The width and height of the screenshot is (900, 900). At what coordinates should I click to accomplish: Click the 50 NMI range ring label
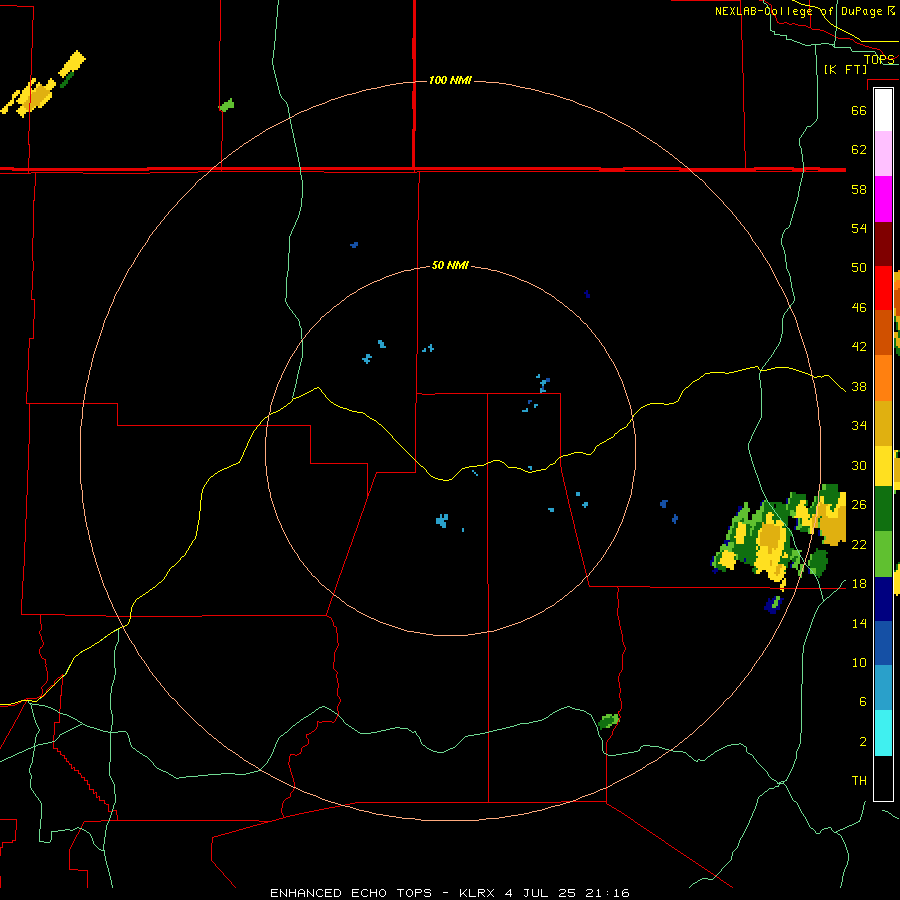[x=450, y=265]
